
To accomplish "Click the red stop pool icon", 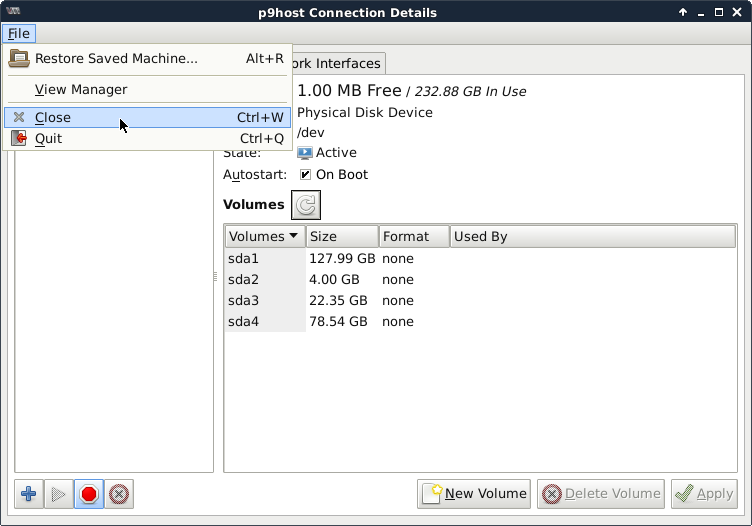I will pyautogui.click(x=89, y=494).
